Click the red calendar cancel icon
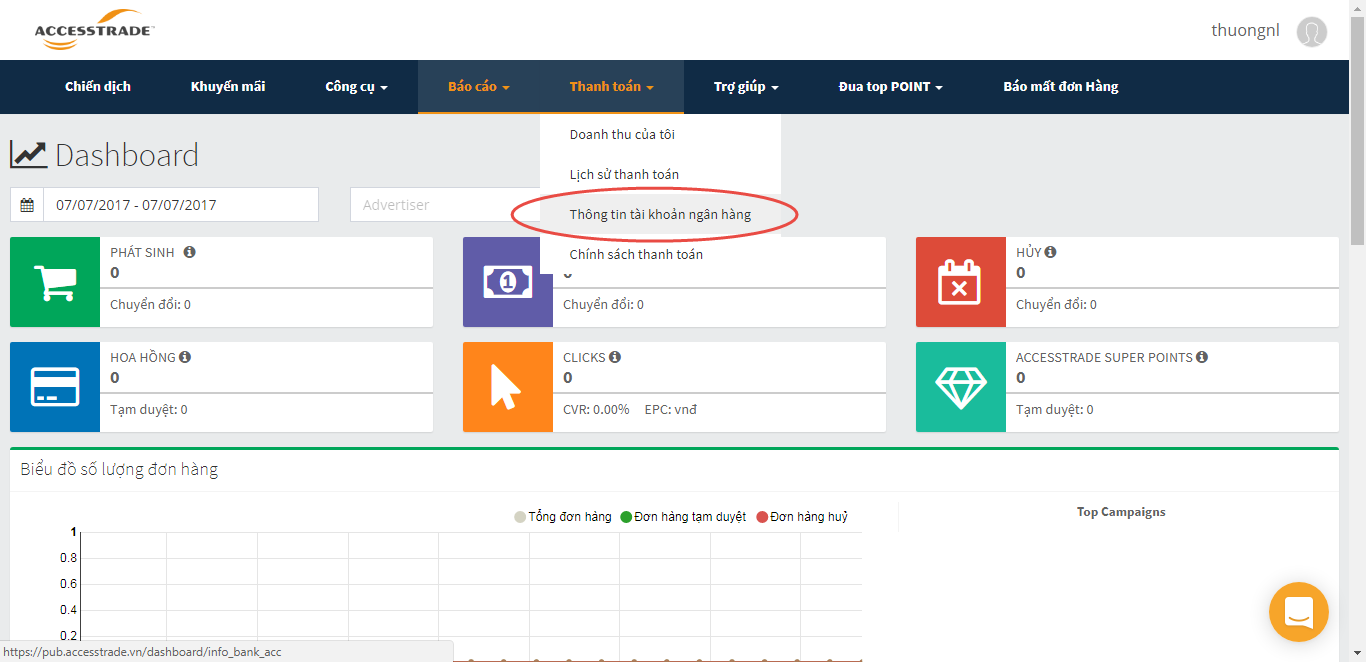 pyautogui.click(x=960, y=282)
